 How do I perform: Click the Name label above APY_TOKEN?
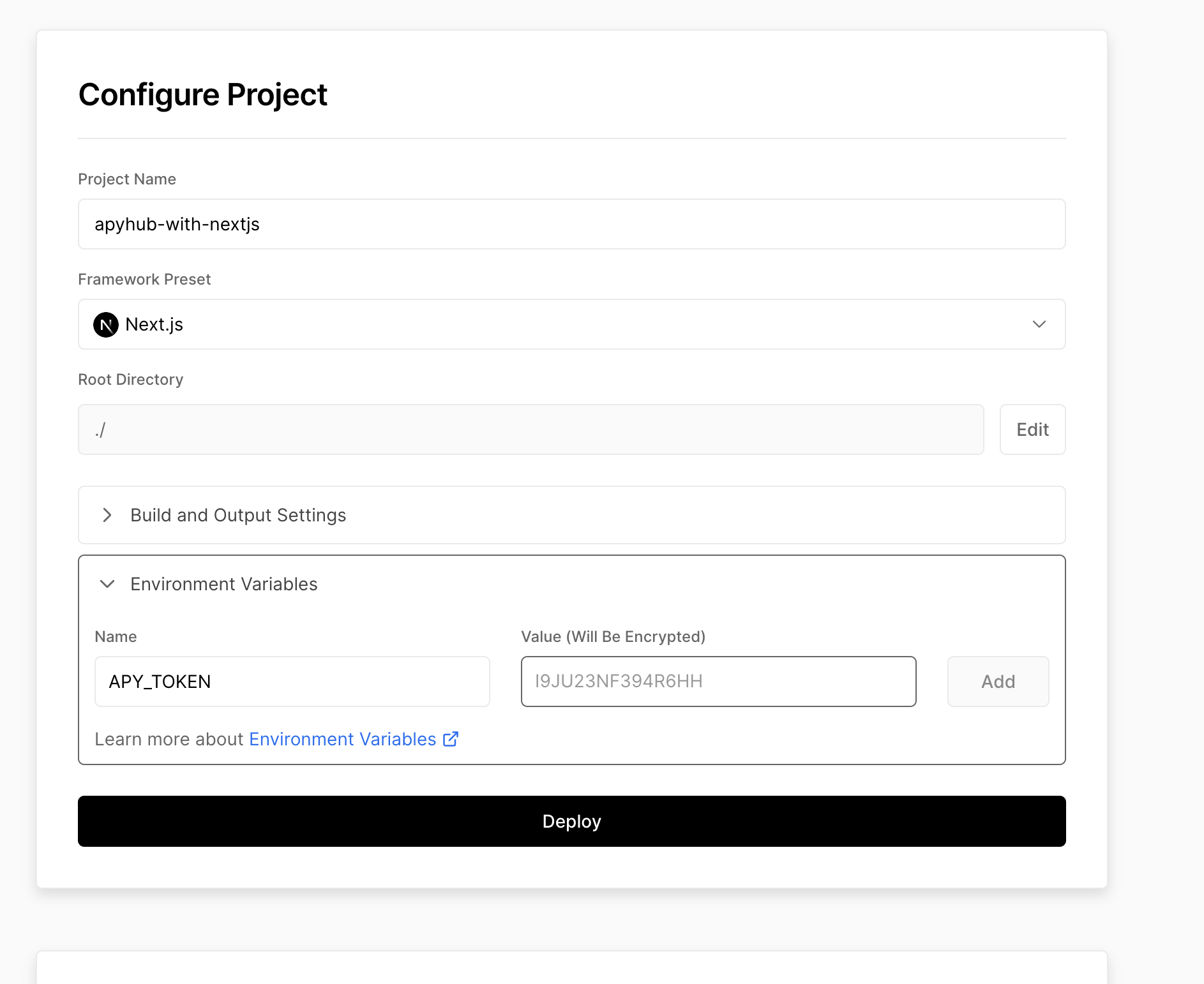116,637
